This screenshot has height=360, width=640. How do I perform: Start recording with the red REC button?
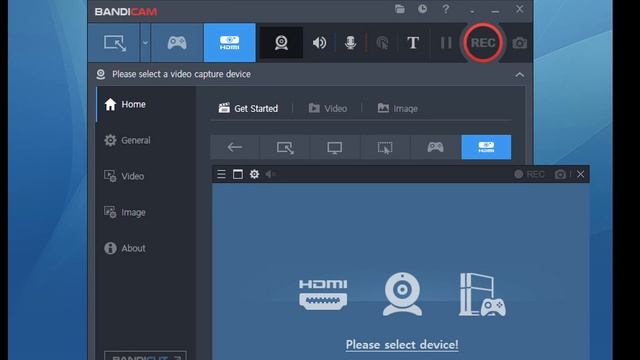click(483, 43)
